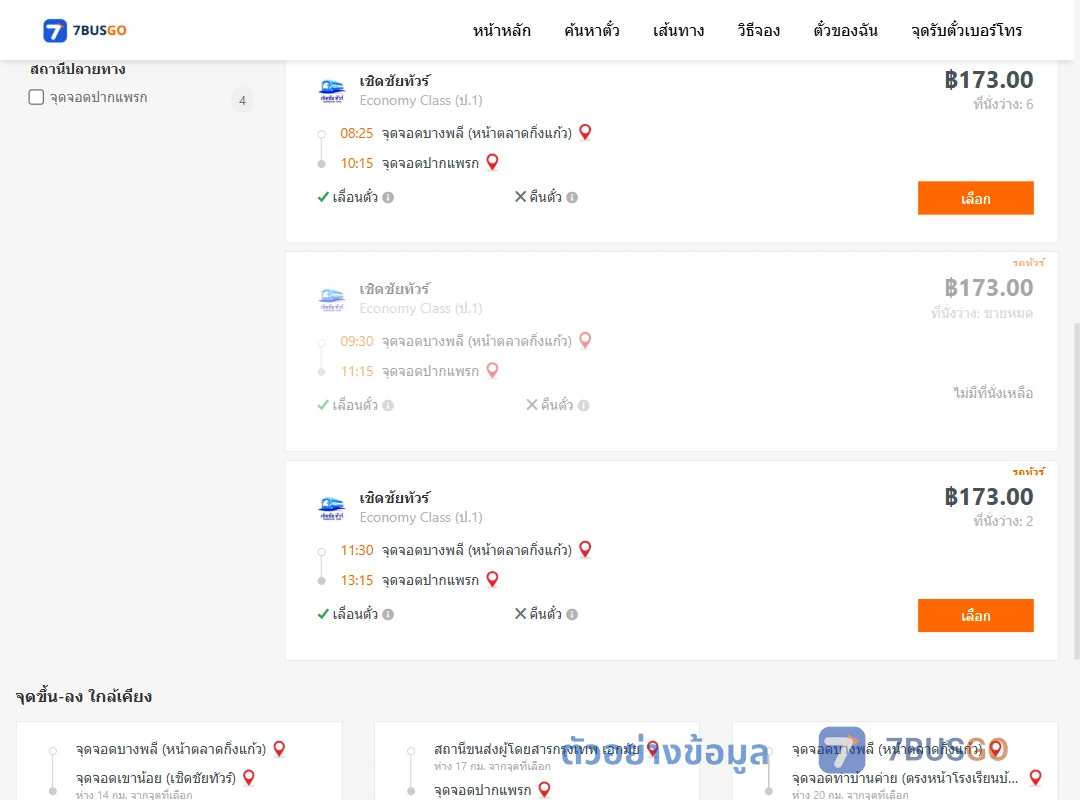
Task: Click info icon beside คืนตั๋ว on 11:30 trip
Action: 572,615
